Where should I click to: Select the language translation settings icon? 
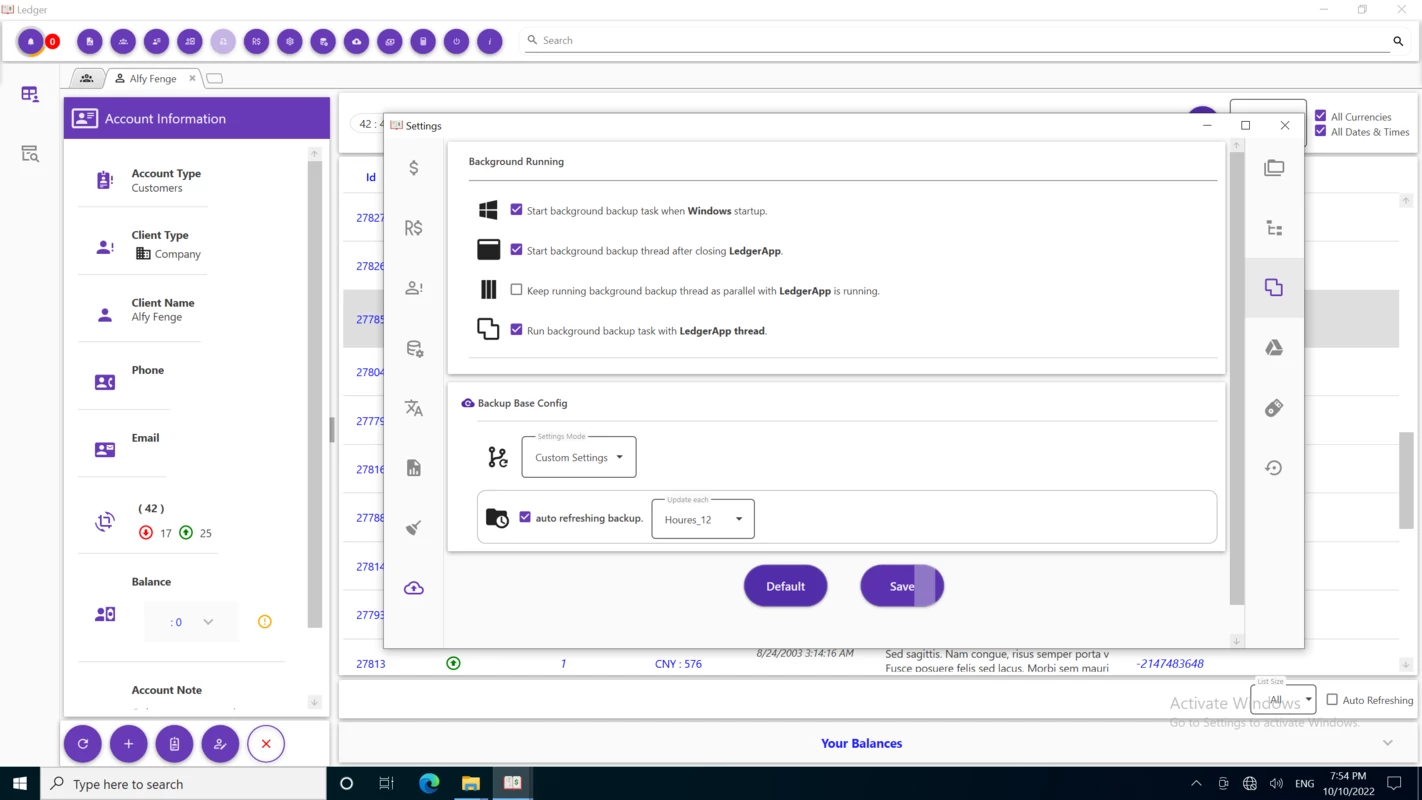pyautogui.click(x=414, y=408)
